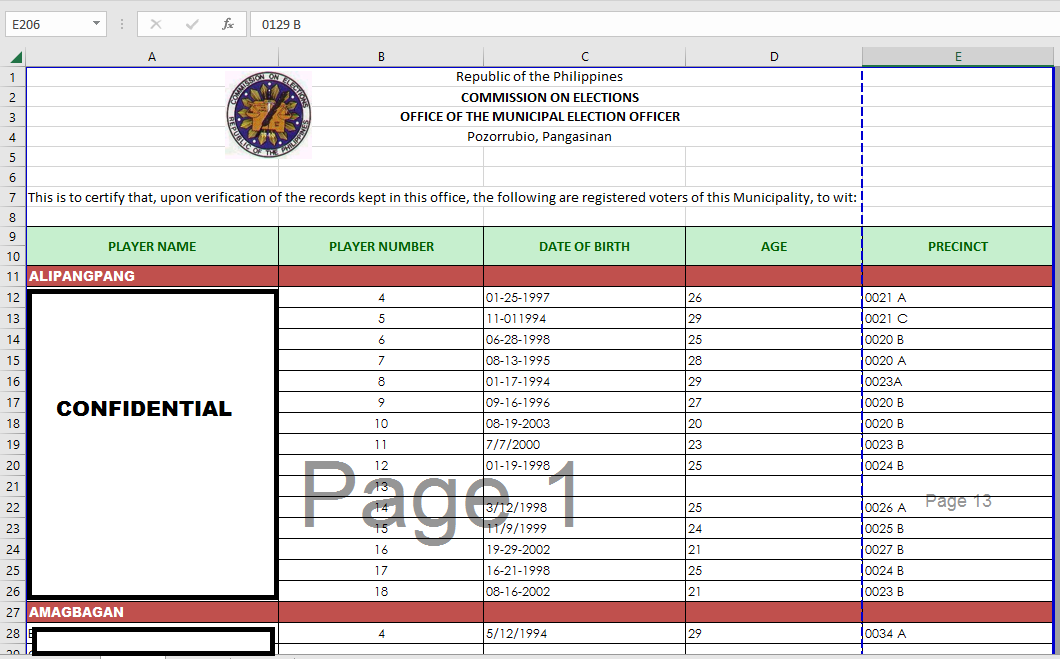Click 'OFFICE OF THE MUNICIPAL ELECTION OFFICER' text

[x=539, y=117]
